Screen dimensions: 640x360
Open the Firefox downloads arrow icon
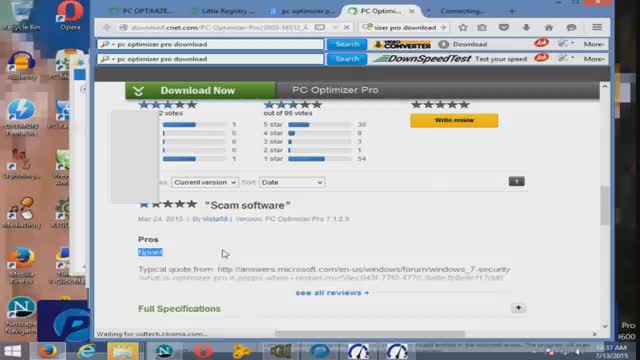[526, 27]
